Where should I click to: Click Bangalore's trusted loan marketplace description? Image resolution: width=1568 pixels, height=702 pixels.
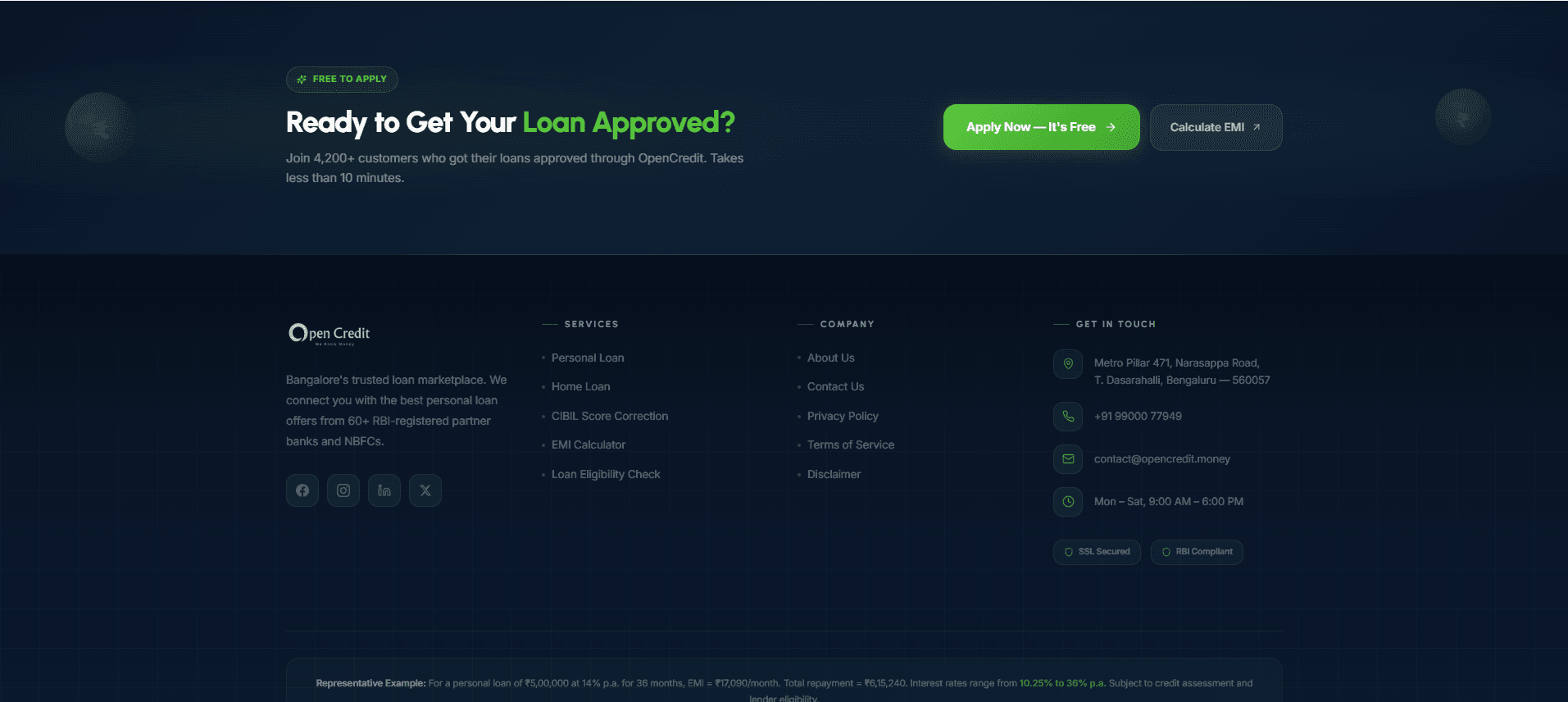pyautogui.click(x=397, y=411)
